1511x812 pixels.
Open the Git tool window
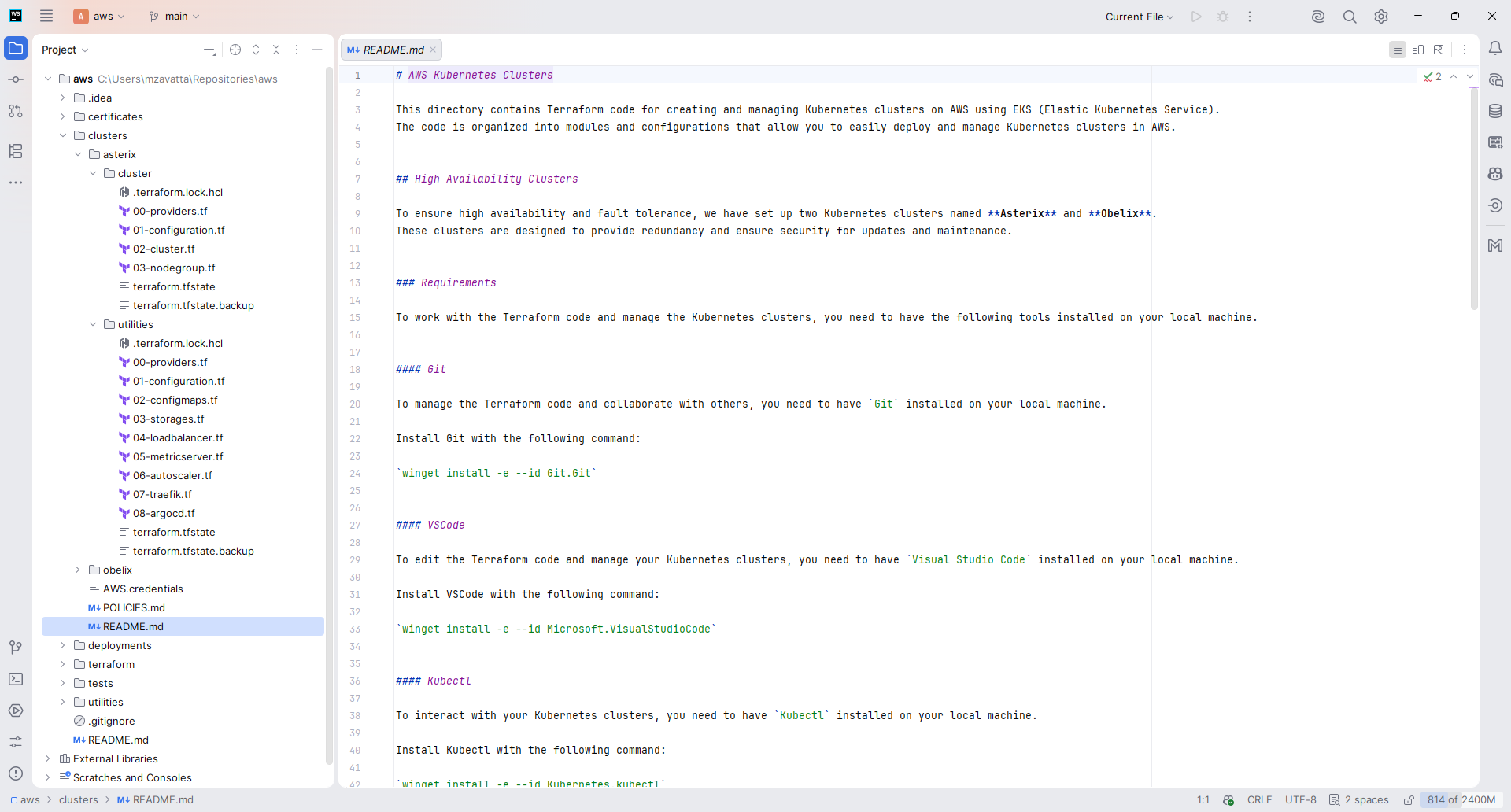tap(16, 648)
